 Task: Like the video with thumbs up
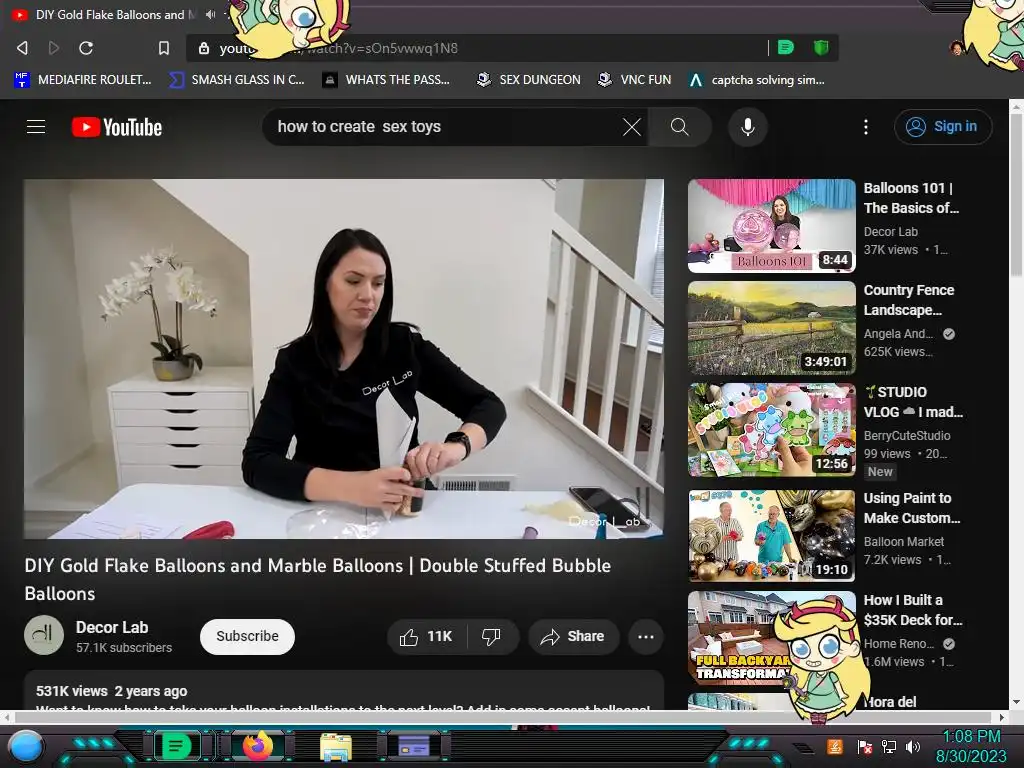point(427,637)
